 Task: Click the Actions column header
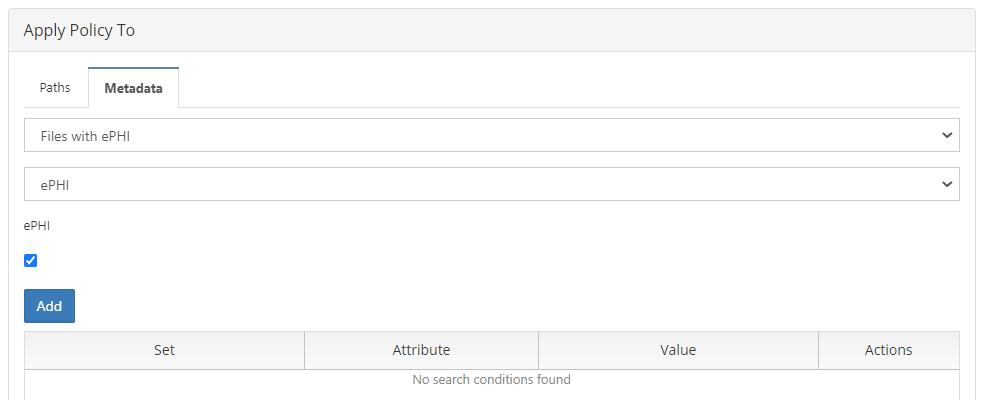[888, 350]
